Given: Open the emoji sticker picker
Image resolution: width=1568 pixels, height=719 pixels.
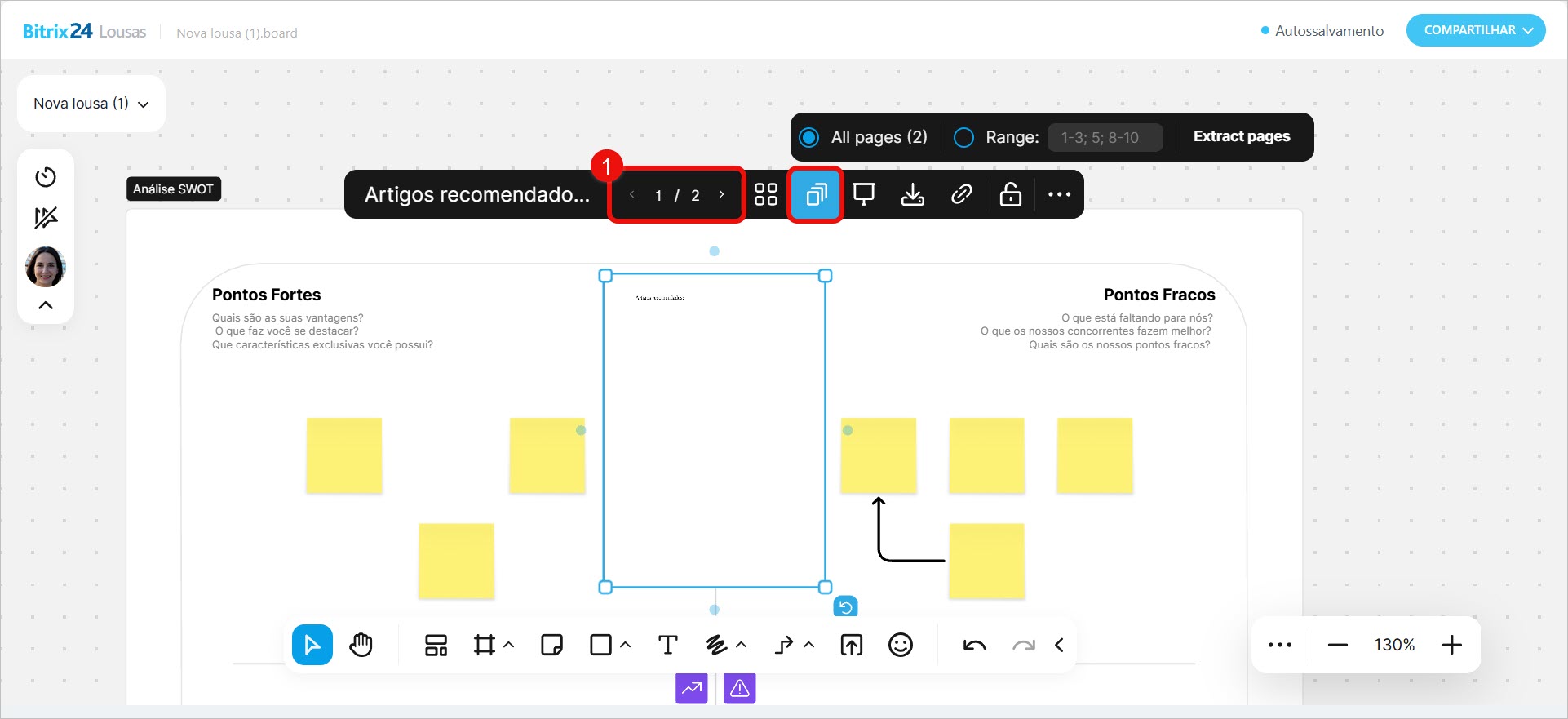Looking at the screenshot, I should 900,645.
